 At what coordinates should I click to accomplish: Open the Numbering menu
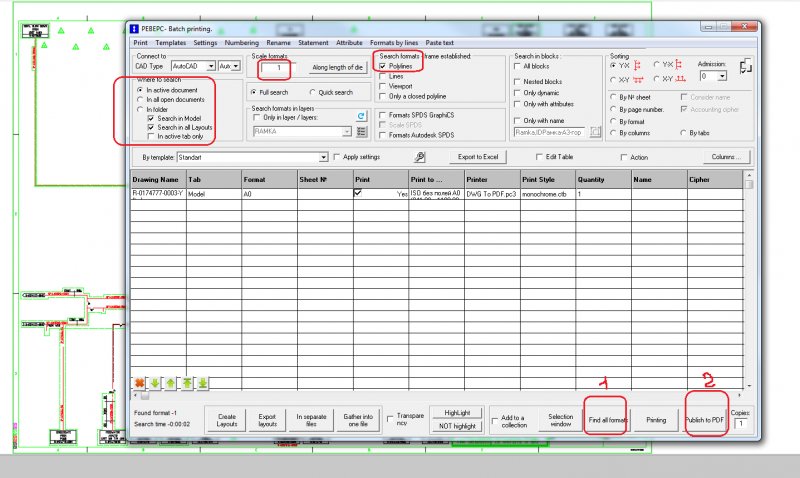point(242,43)
